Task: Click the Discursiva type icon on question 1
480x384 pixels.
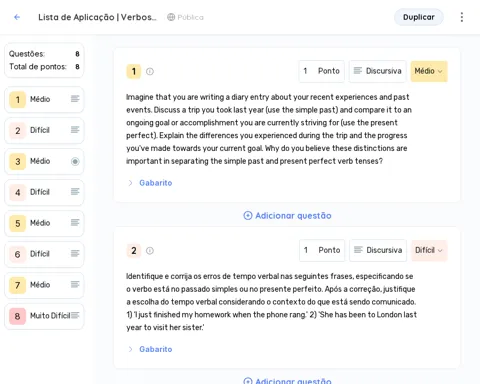Action: click(x=358, y=71)
